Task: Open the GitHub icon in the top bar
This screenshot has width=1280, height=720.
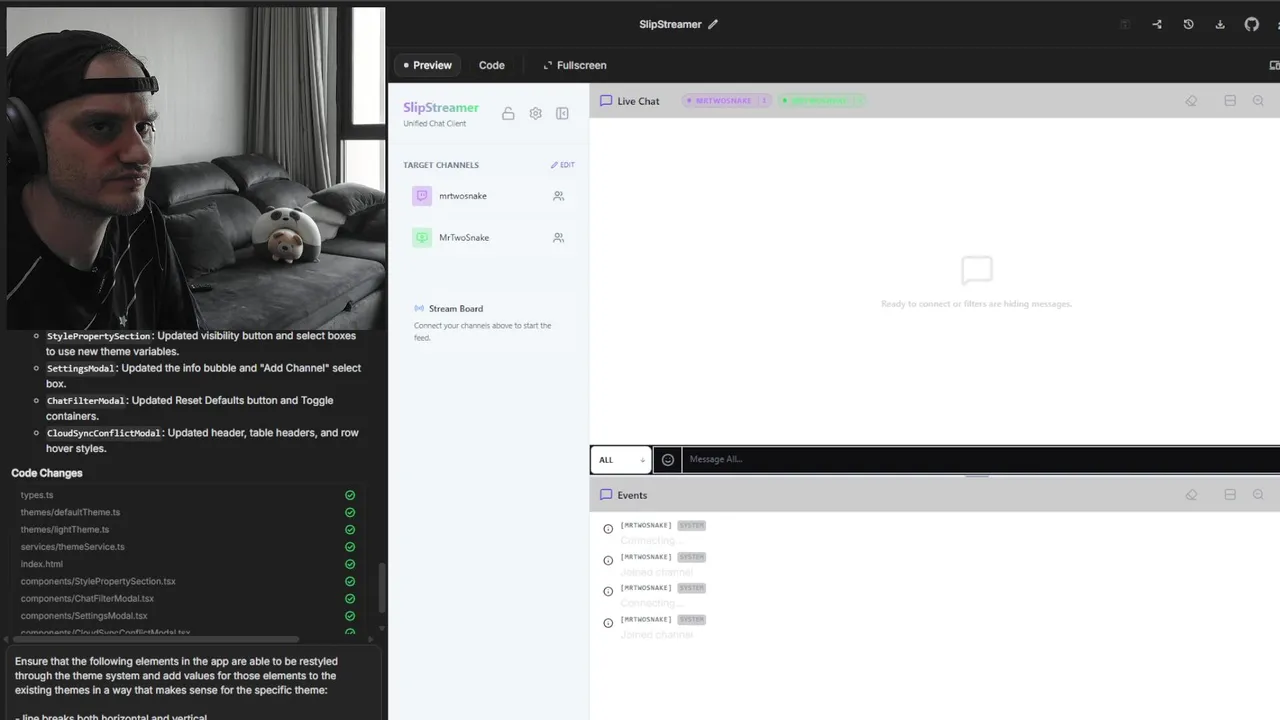Action: pos(1252,24)
